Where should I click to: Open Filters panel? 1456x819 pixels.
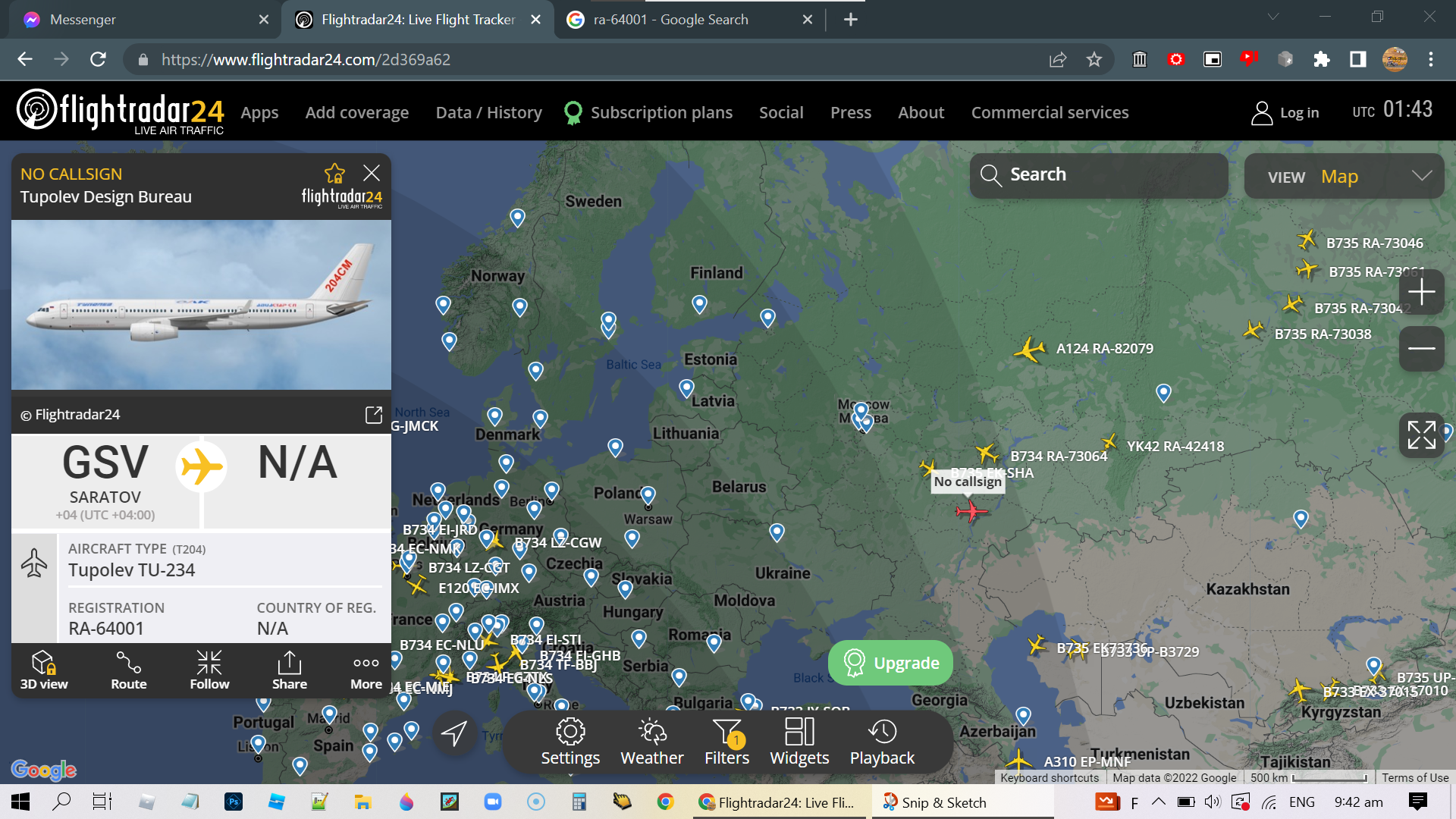point(726,742)
